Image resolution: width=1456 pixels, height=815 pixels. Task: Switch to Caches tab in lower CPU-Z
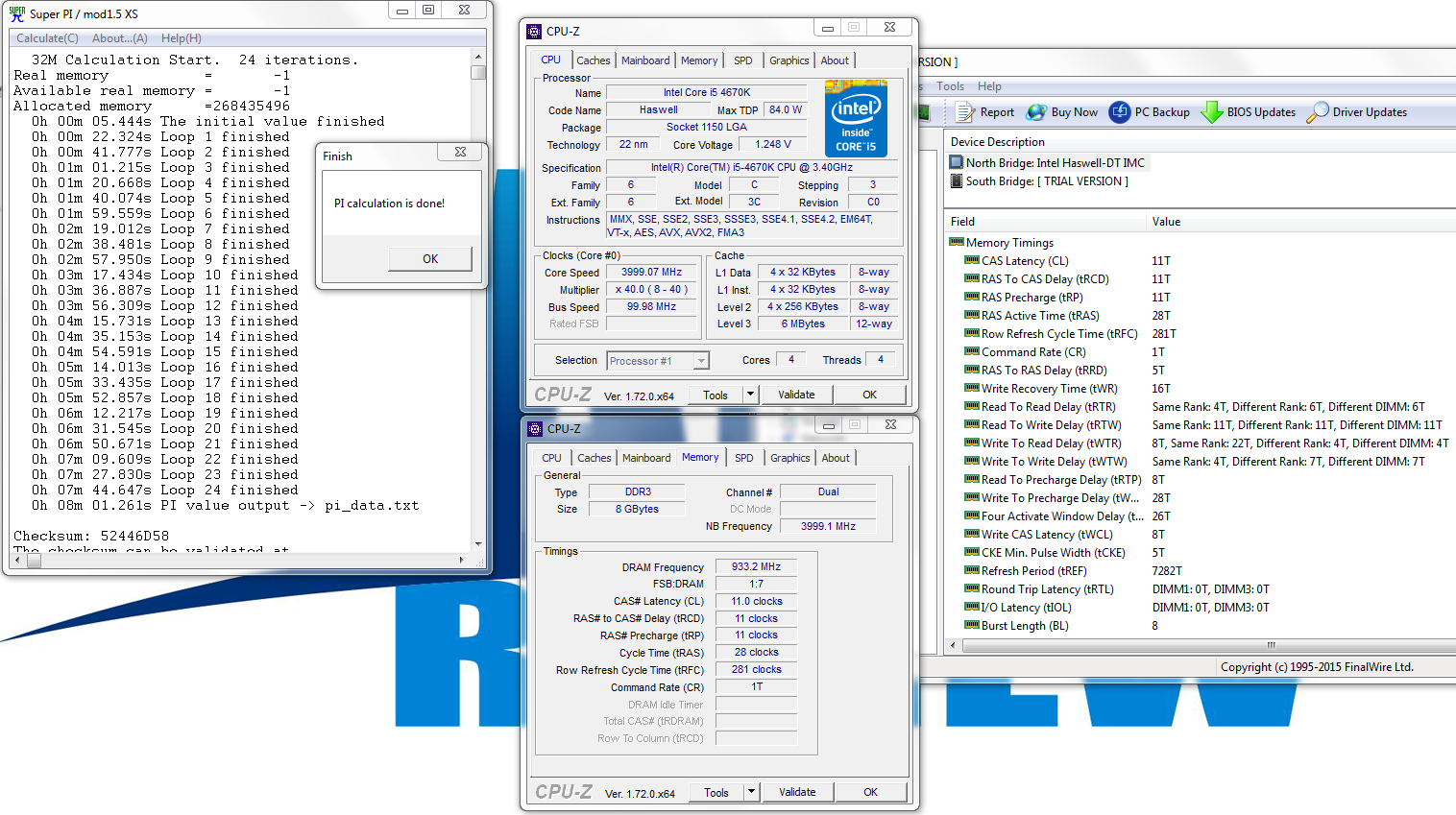click(x=595, y=458)
